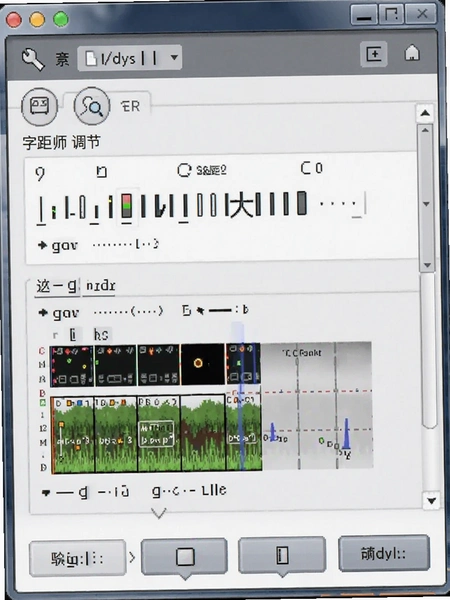Click the yellow macOS minimize button
The width and height of the screenshot is (450, 600).
click(x=37, y=20)
